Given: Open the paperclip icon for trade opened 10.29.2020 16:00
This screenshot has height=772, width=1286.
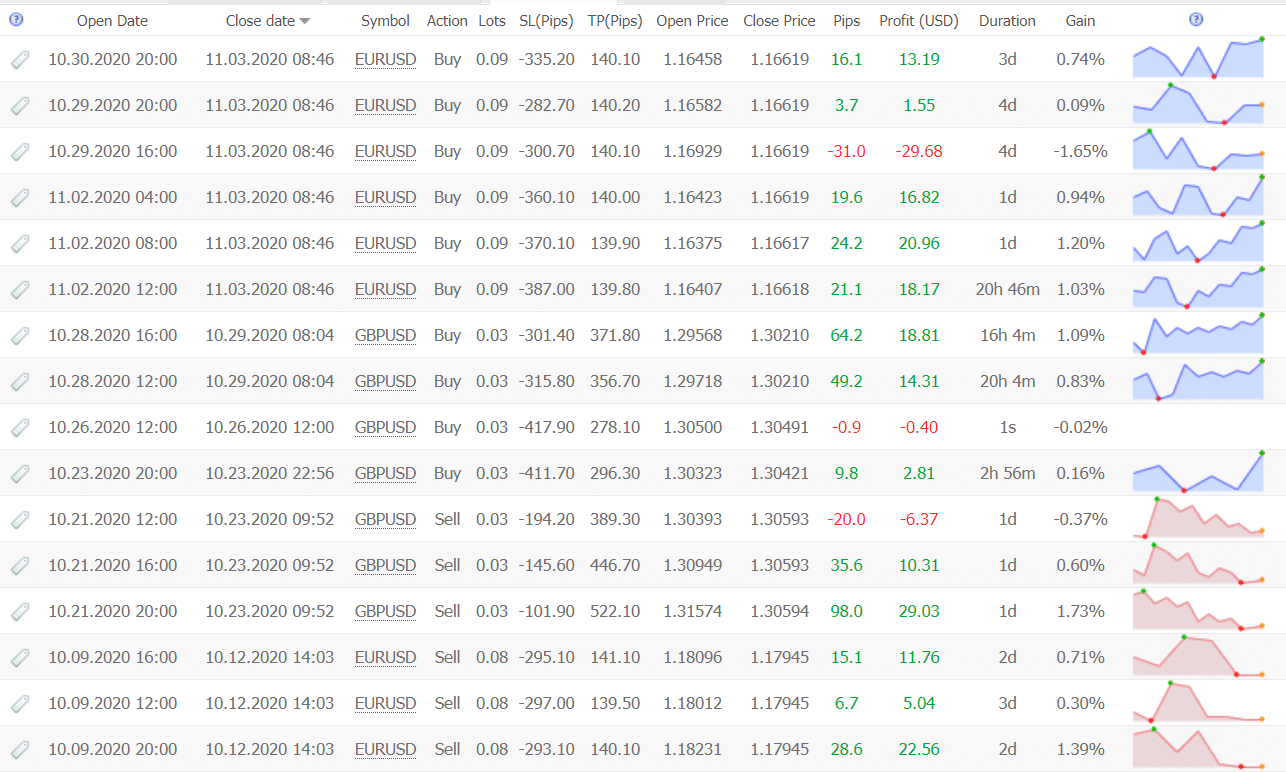Looking at the screenshot, I should pos(20,152).
